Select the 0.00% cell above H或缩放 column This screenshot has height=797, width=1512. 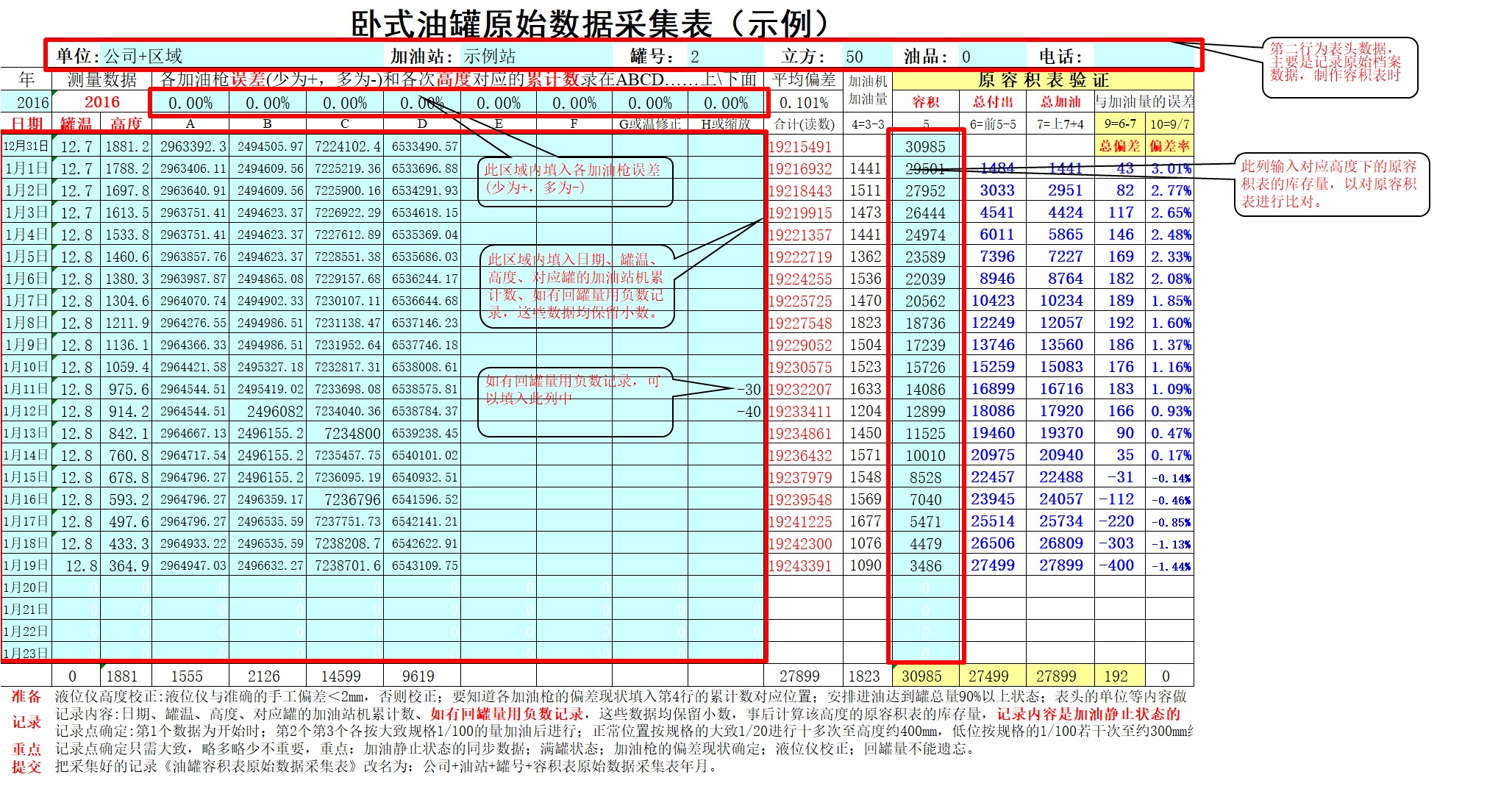click(726, 103)
